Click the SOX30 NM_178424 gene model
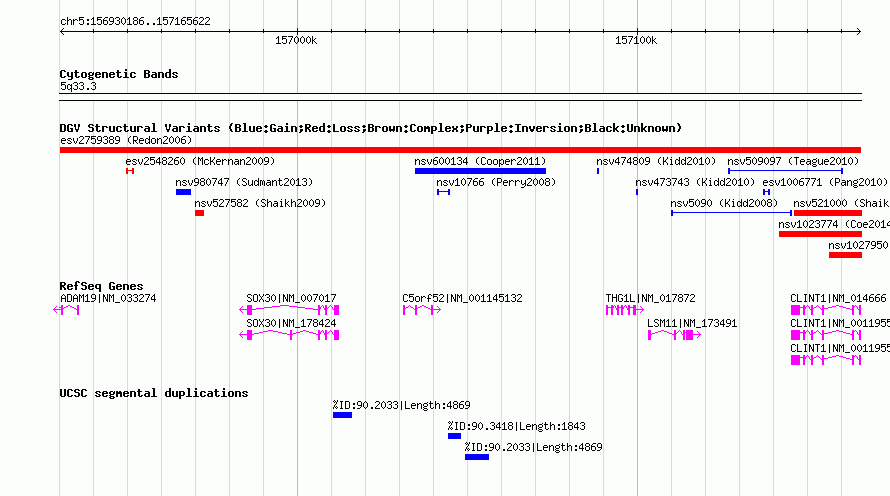This screenshot has width=890, height=496. pyautogui.click(x=289, y=335)
